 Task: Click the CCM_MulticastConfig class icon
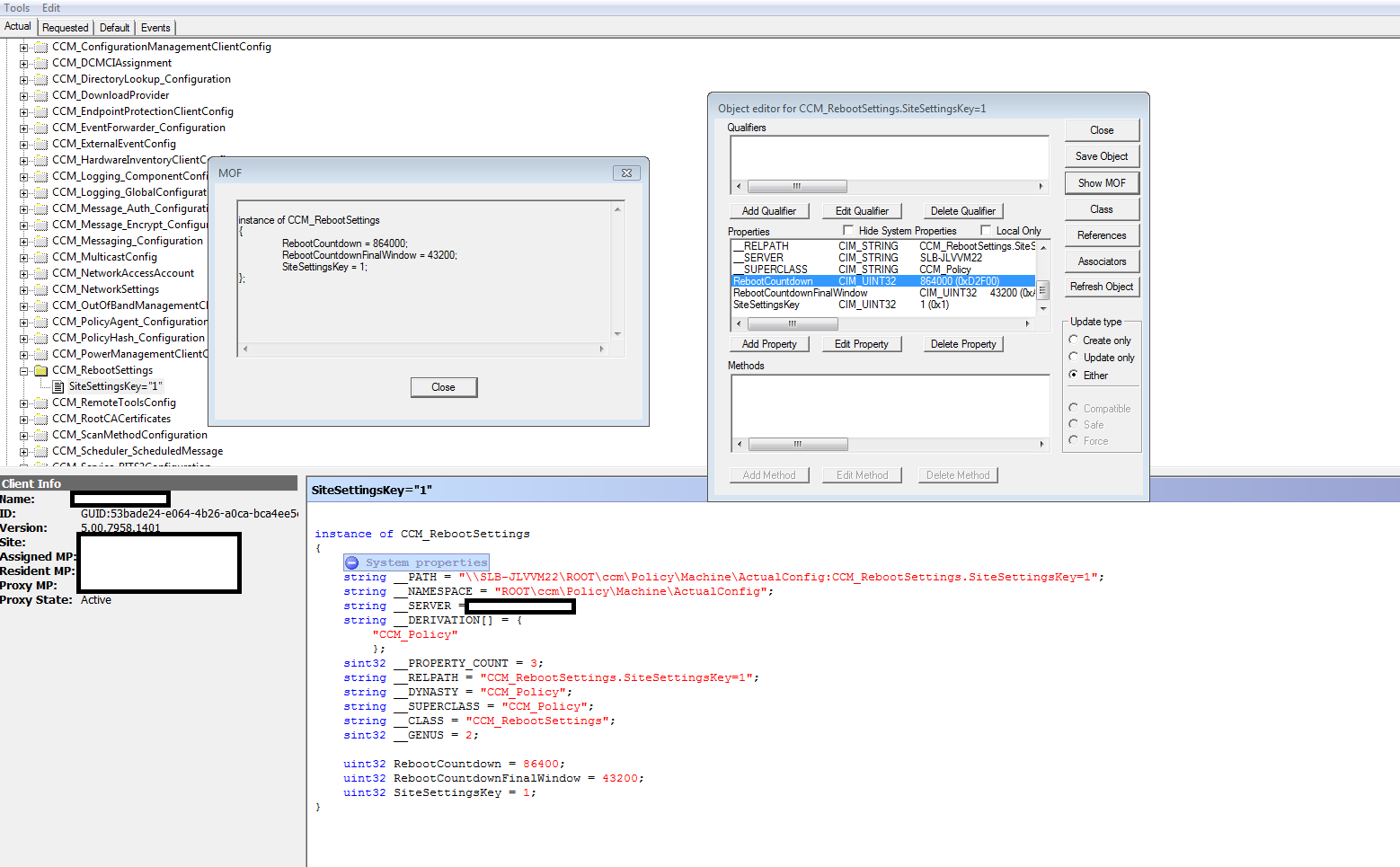click(x=40, y=256)
